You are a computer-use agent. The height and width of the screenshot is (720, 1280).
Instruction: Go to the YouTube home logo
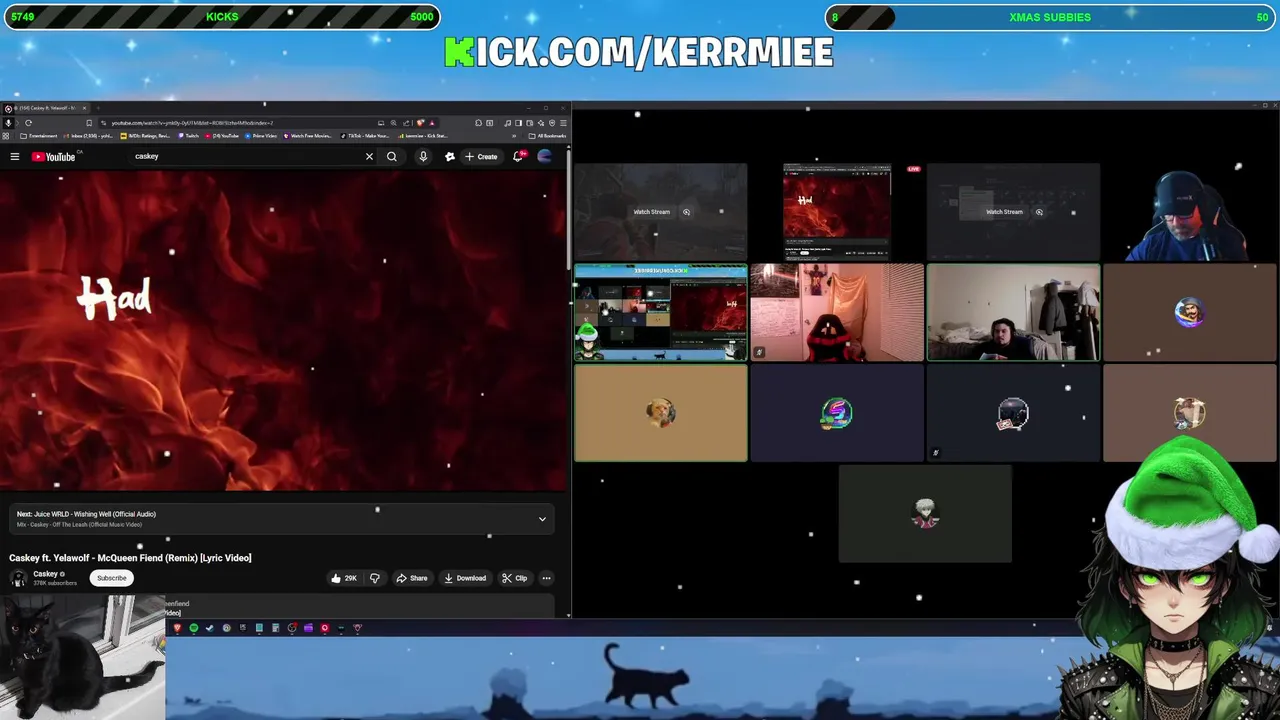tap(53, 156)
